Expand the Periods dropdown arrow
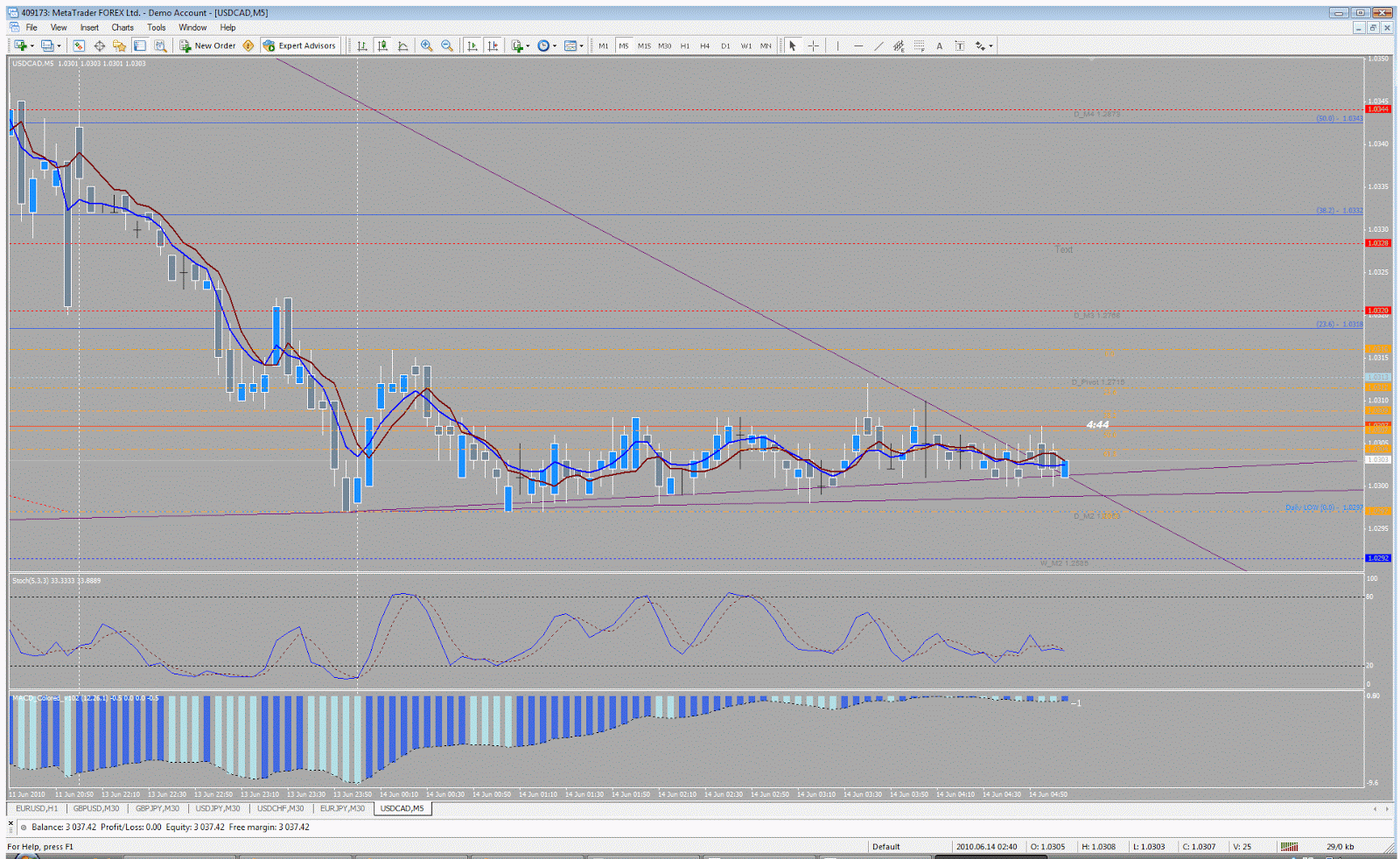 tap(554, 45)
